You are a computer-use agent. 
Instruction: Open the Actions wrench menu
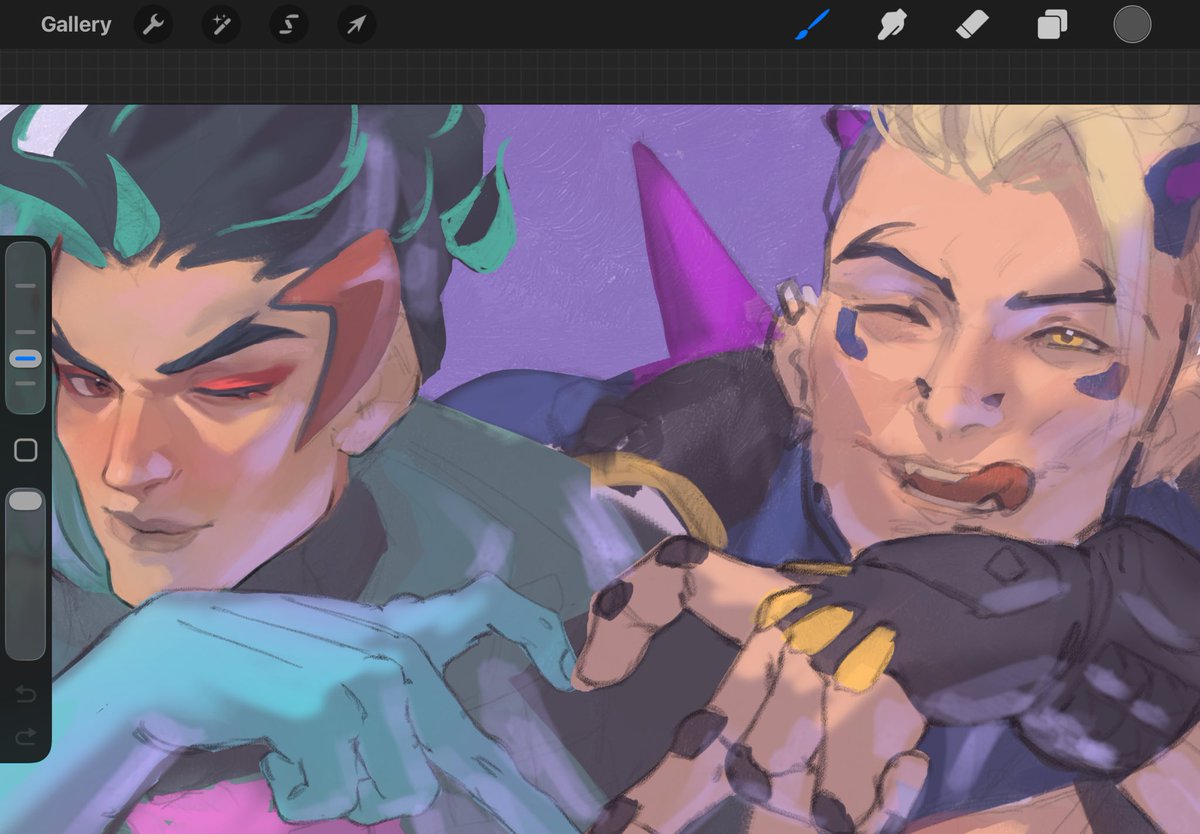[x=153, y=25]
